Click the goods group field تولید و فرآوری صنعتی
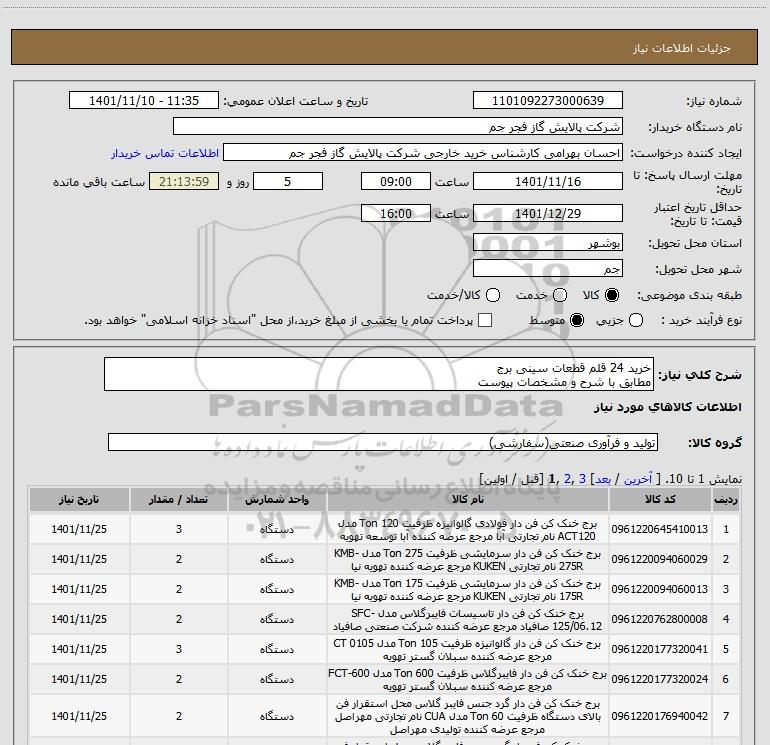 (383, 442)
